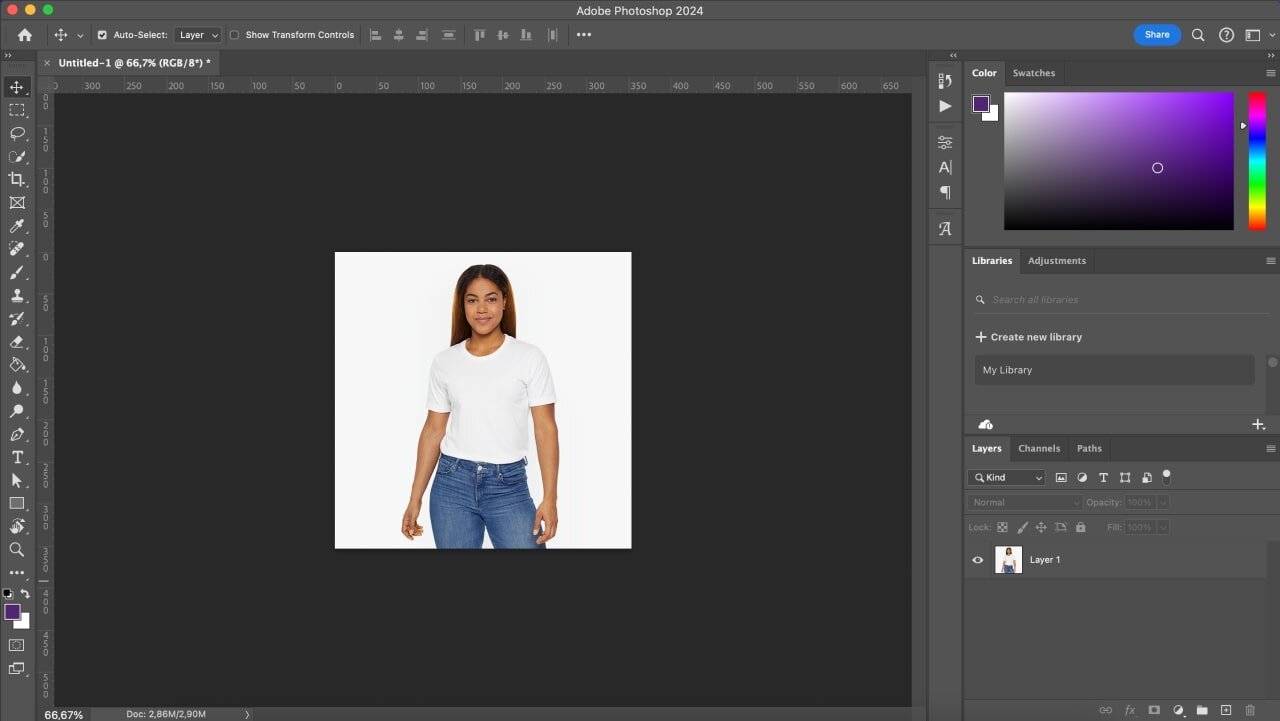Select the Path Selection tool
The width and height of the screenshot is (1280, 721).
click(x=17, y=480)
